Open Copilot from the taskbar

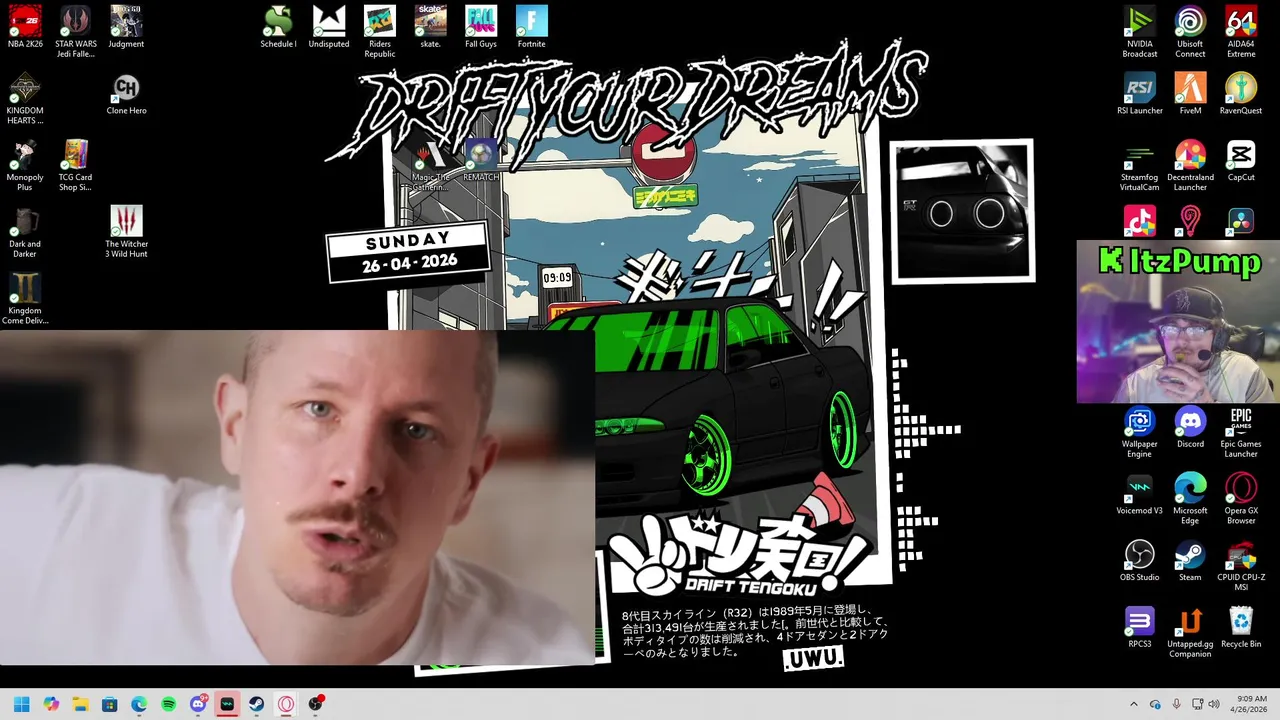pos(51,704)
